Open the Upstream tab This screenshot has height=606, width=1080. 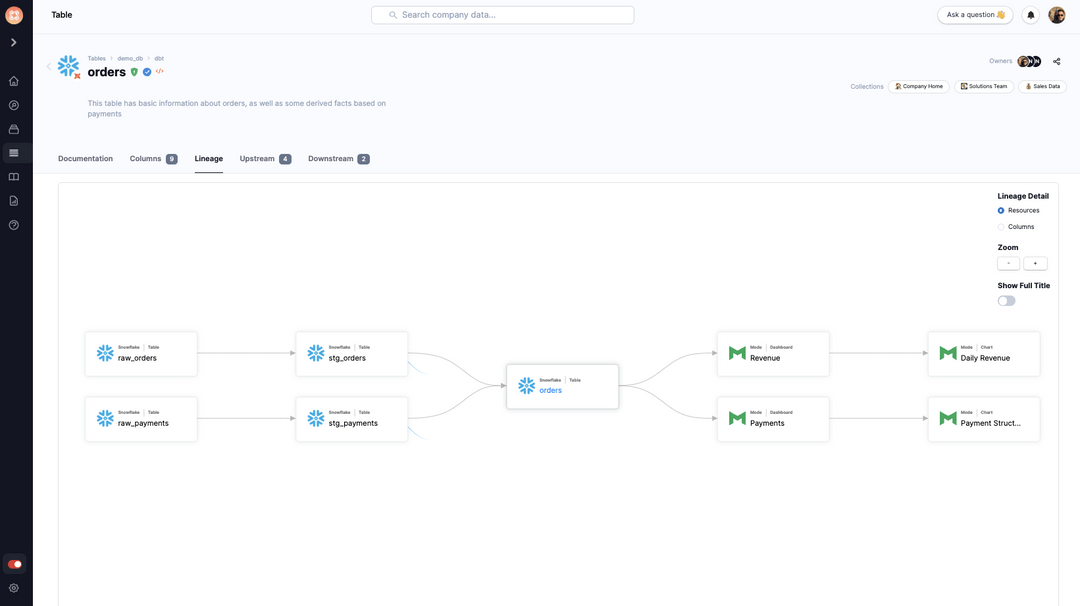tap(255, 158)
